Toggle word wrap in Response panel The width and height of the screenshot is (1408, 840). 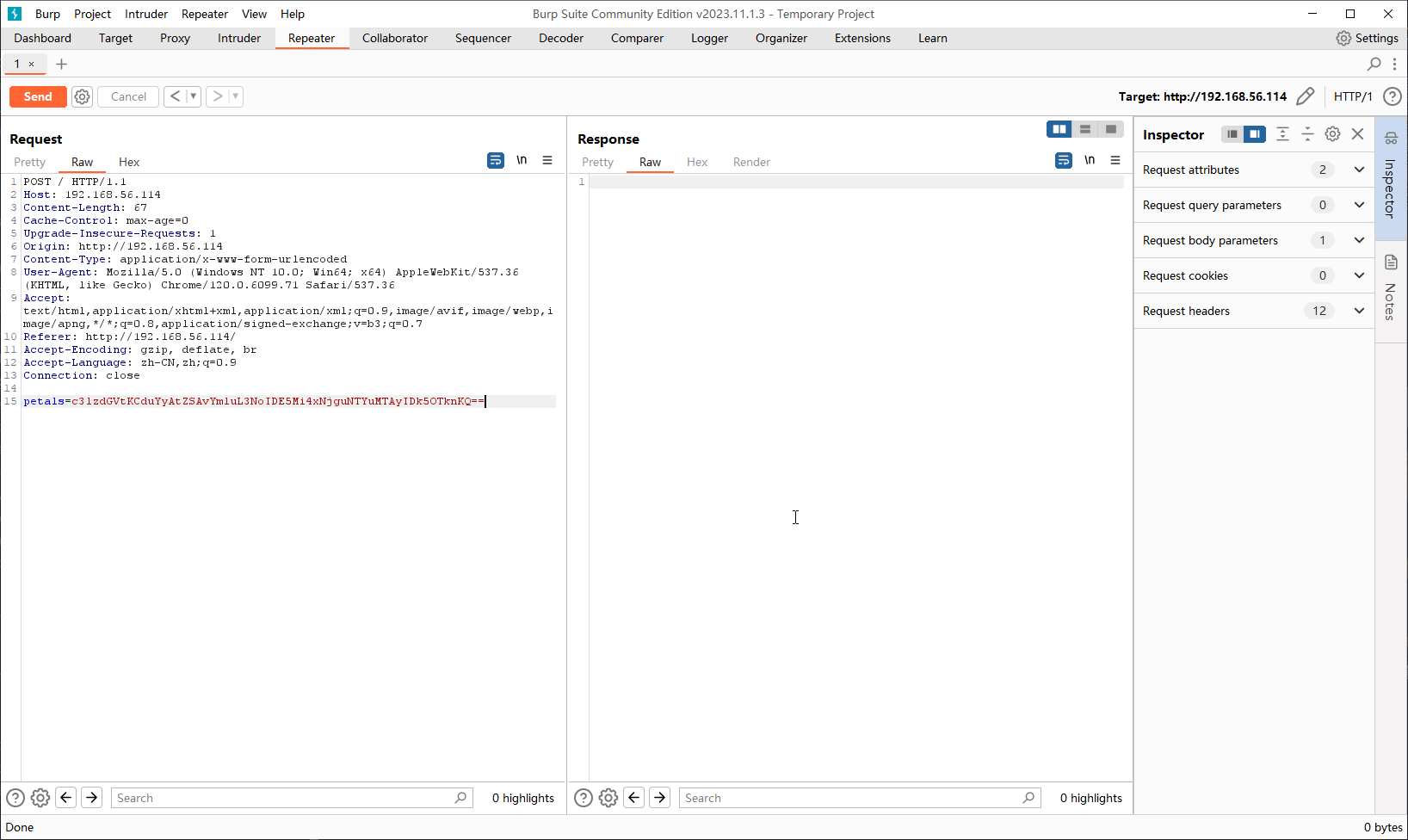tap(1064, 160)
